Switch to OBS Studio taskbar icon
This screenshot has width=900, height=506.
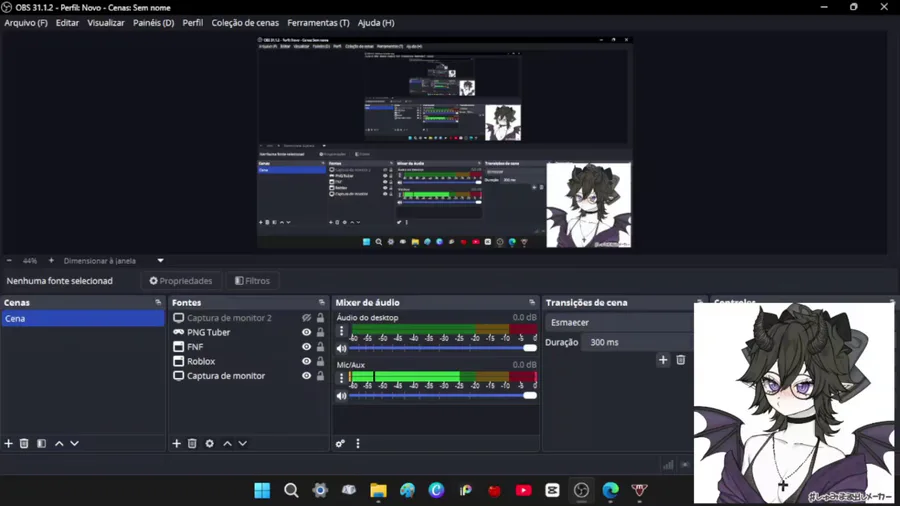tap(581, 491)
